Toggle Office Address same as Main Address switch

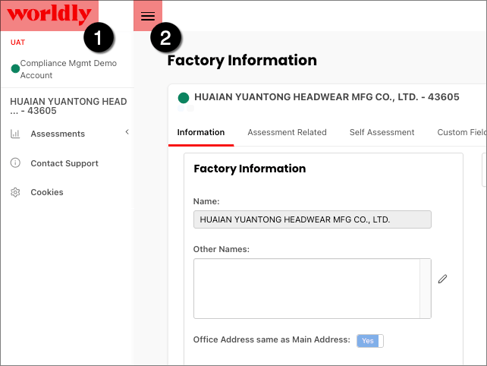pos(370,341)
